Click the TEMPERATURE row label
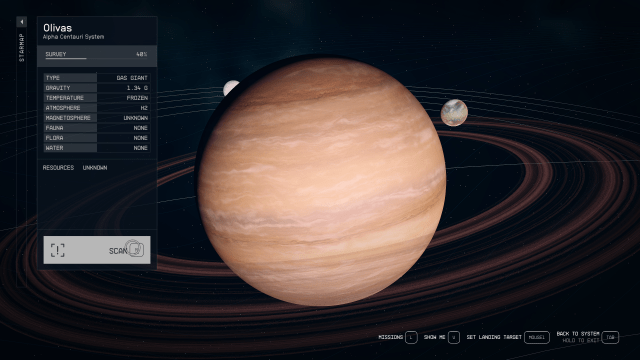The image size is (640, 360). pos(64,98)
